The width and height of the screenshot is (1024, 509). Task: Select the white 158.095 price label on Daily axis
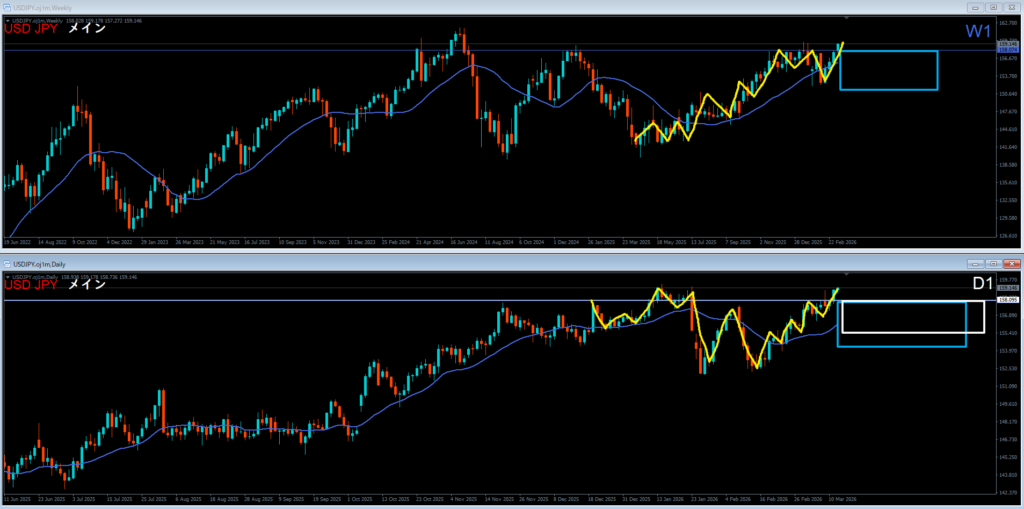coord(1009,300)
